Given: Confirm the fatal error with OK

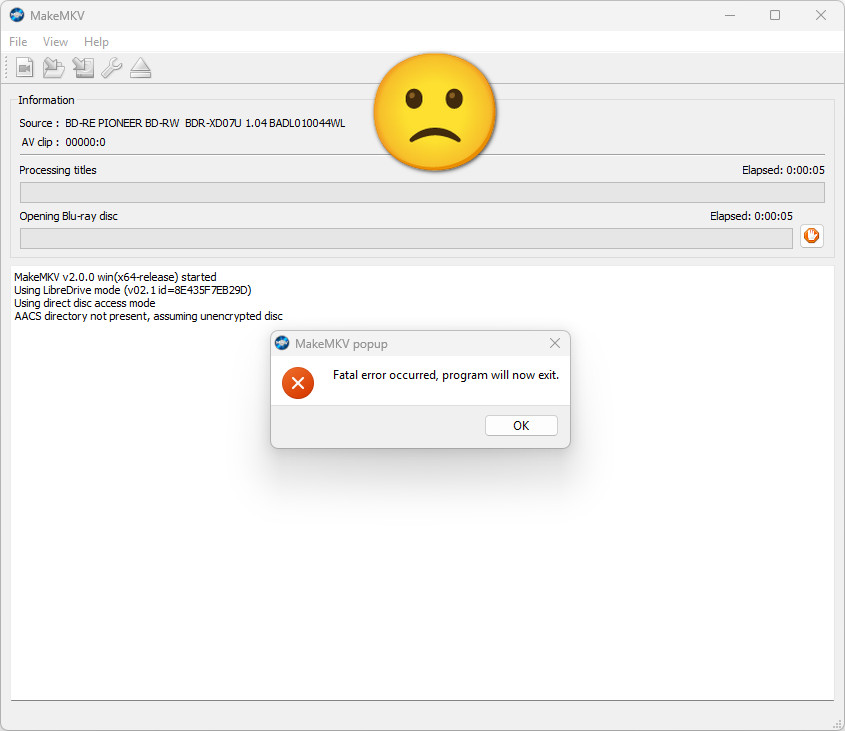Looking at the screenshot, I should (x=521, y=425).
